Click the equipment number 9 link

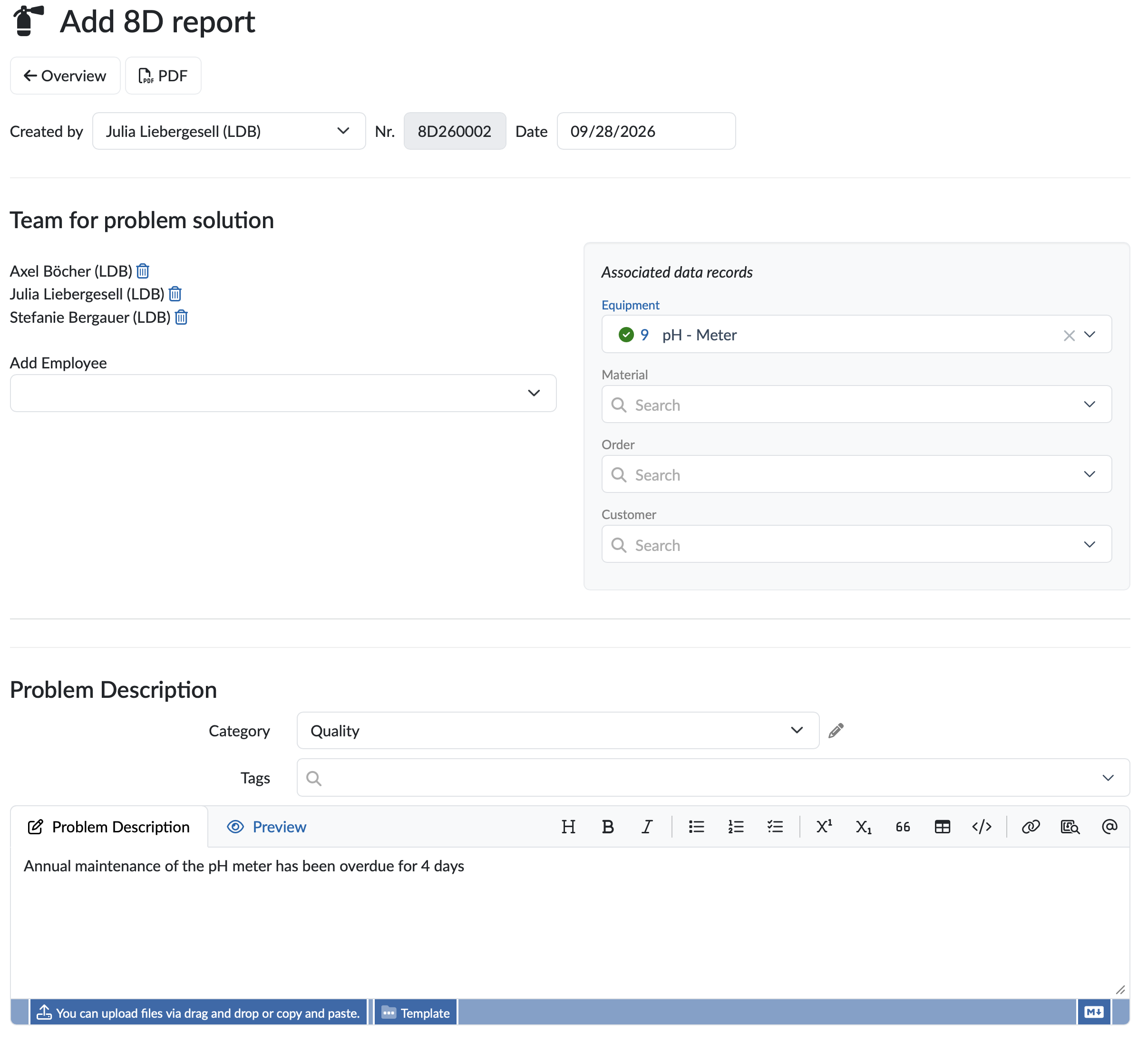tap(644, 335)
